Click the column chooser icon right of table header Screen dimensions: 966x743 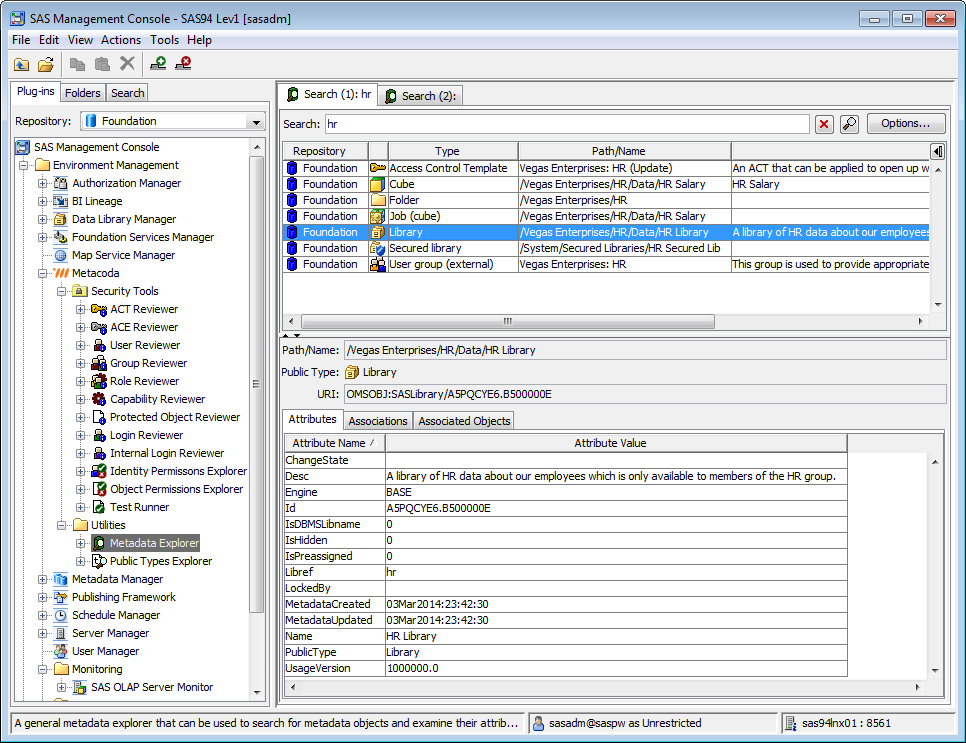938,151
